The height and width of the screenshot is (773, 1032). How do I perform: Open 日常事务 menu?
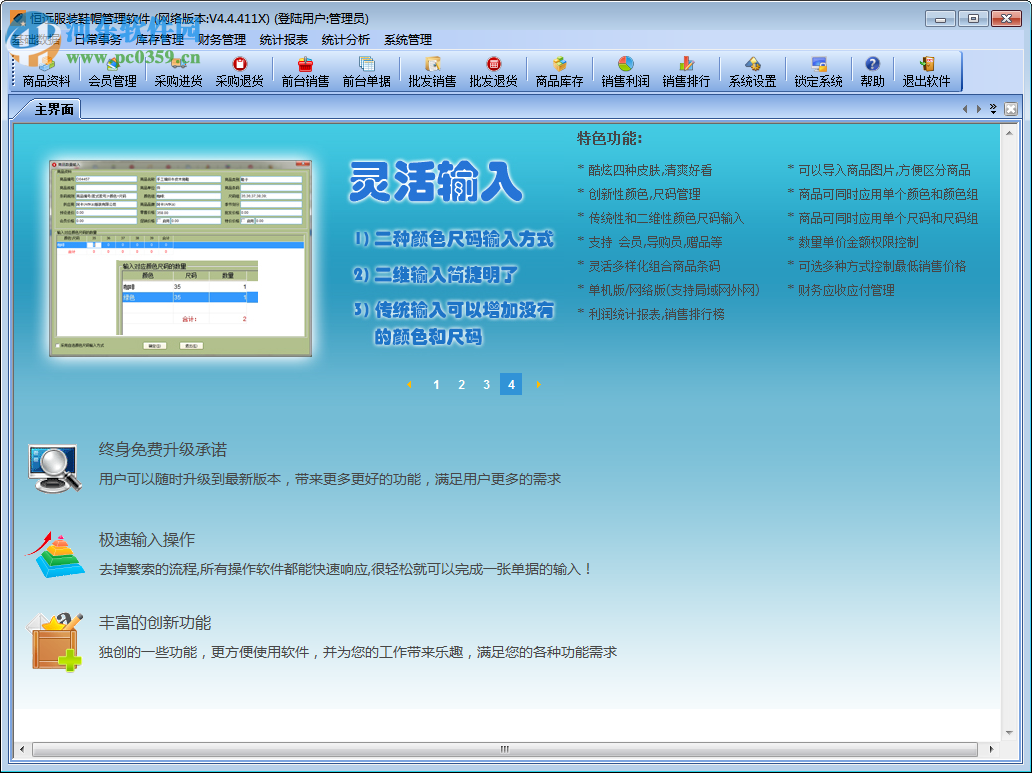point(97,40)
